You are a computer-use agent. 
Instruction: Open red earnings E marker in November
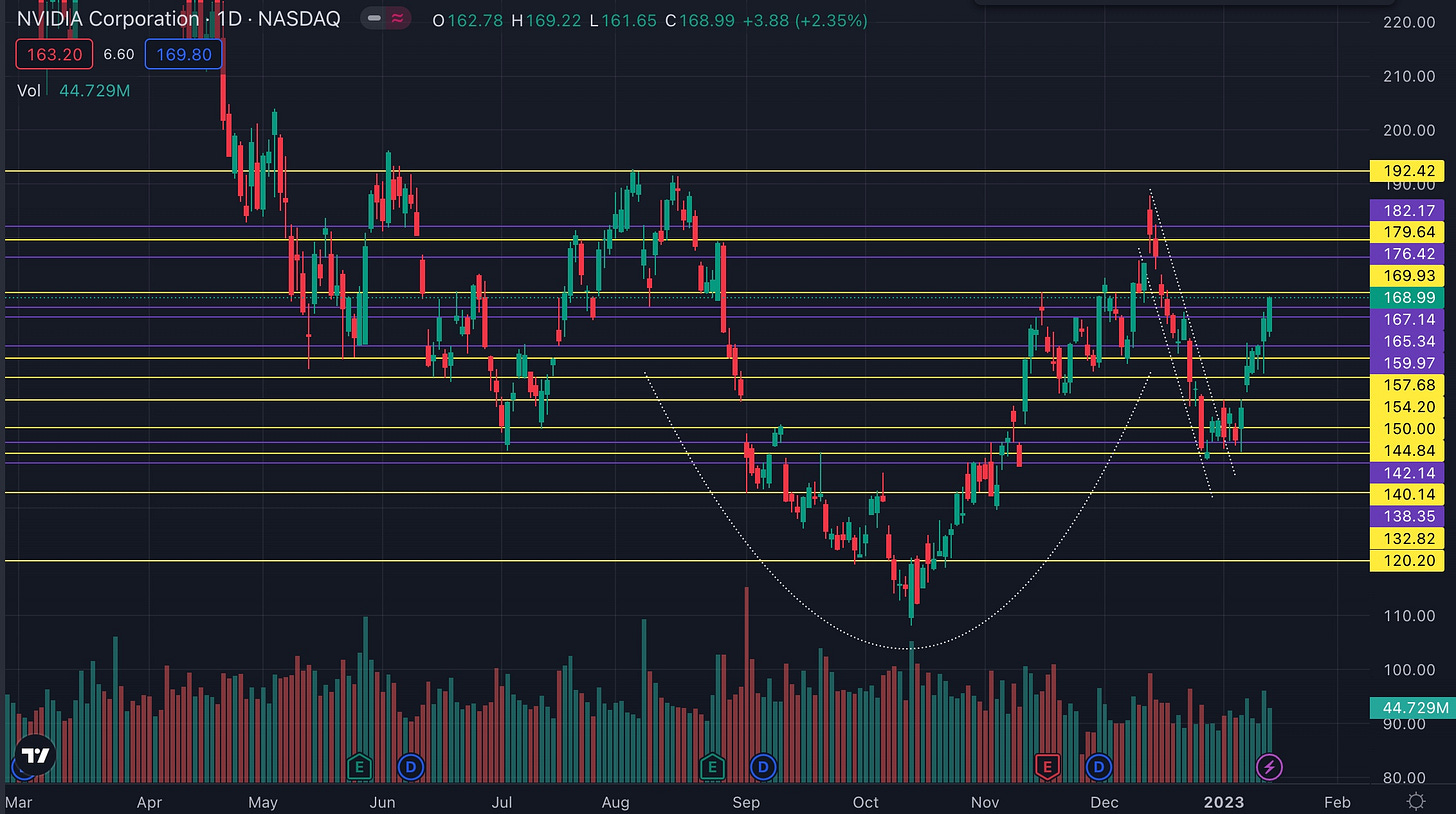pyautogui.click(x=1047, y=767)
